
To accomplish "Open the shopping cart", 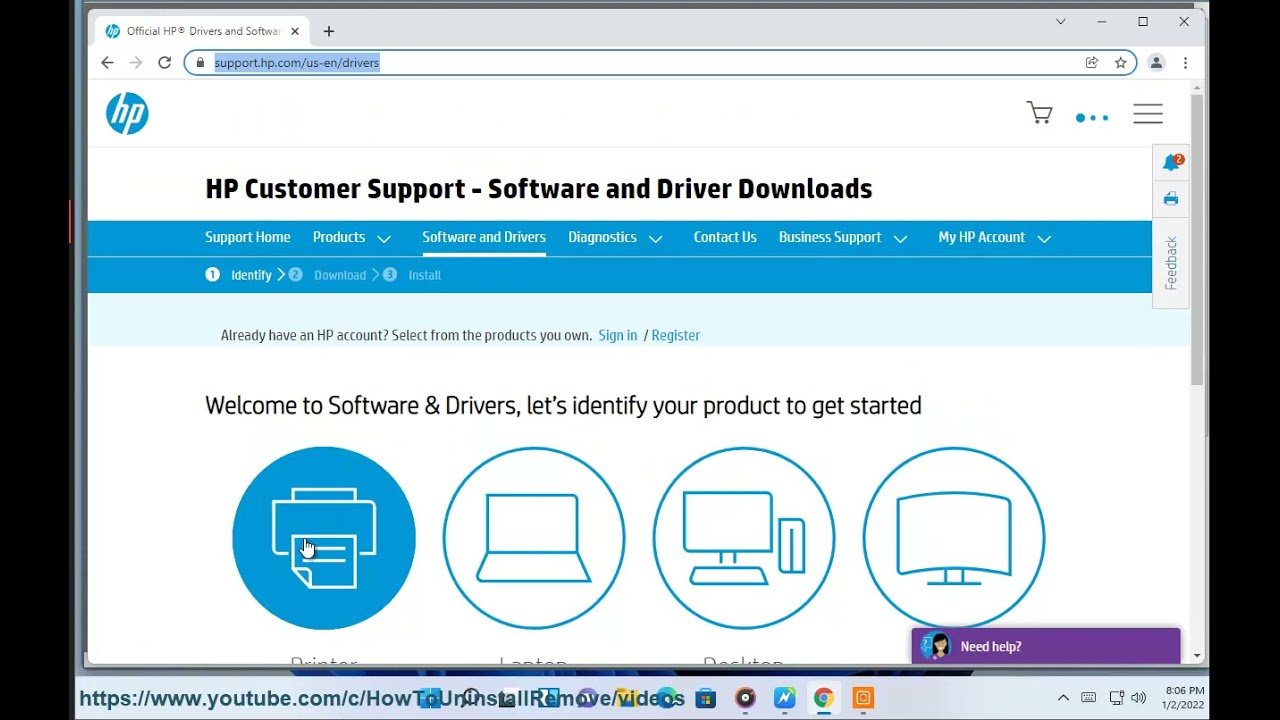I will [1040, 113].
